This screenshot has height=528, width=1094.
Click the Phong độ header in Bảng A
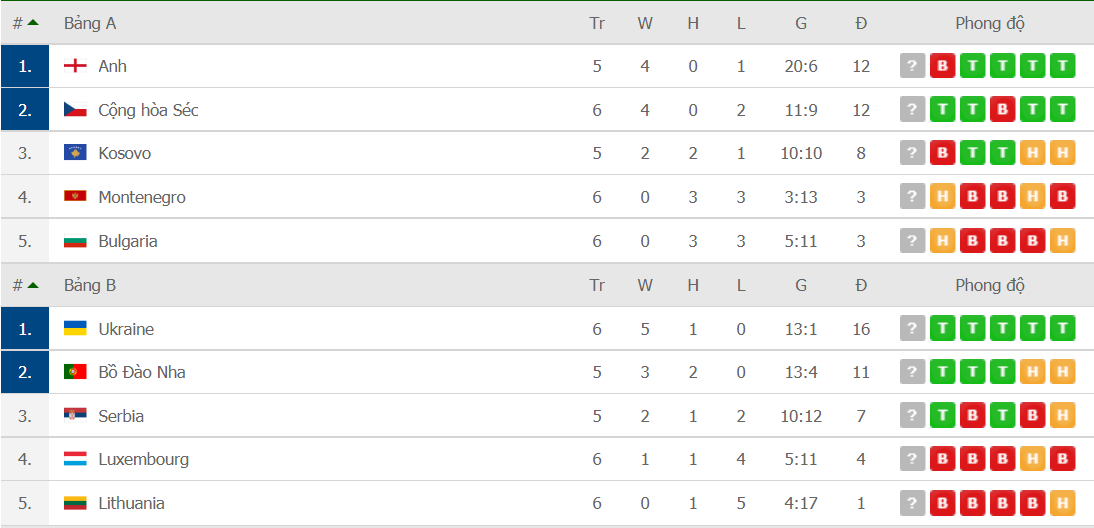click(x=990, y=24)
